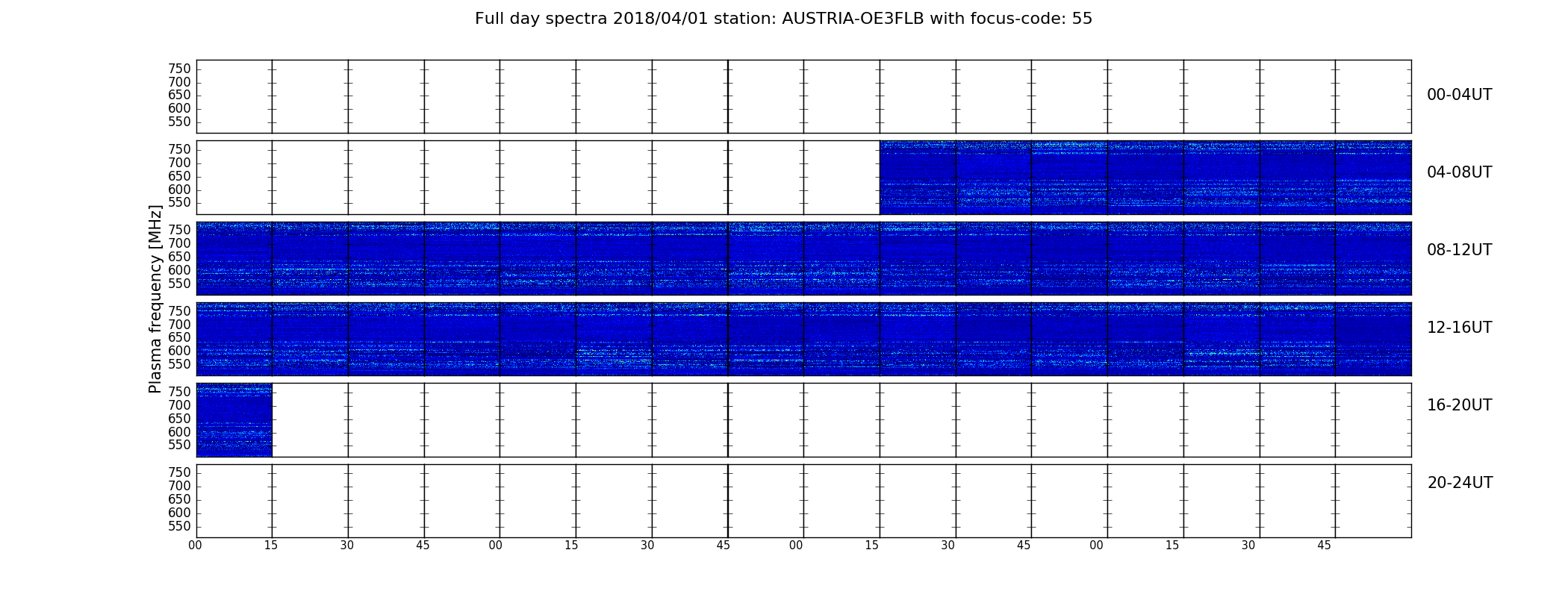Click the 550 tick label of 08-12UT panel
1568x597 pixels.
coord(179,284)
